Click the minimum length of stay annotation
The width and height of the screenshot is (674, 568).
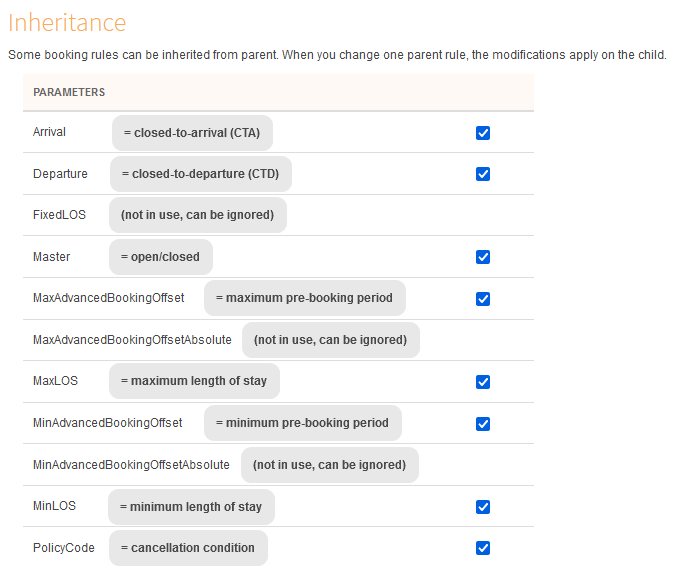point(191,507)
